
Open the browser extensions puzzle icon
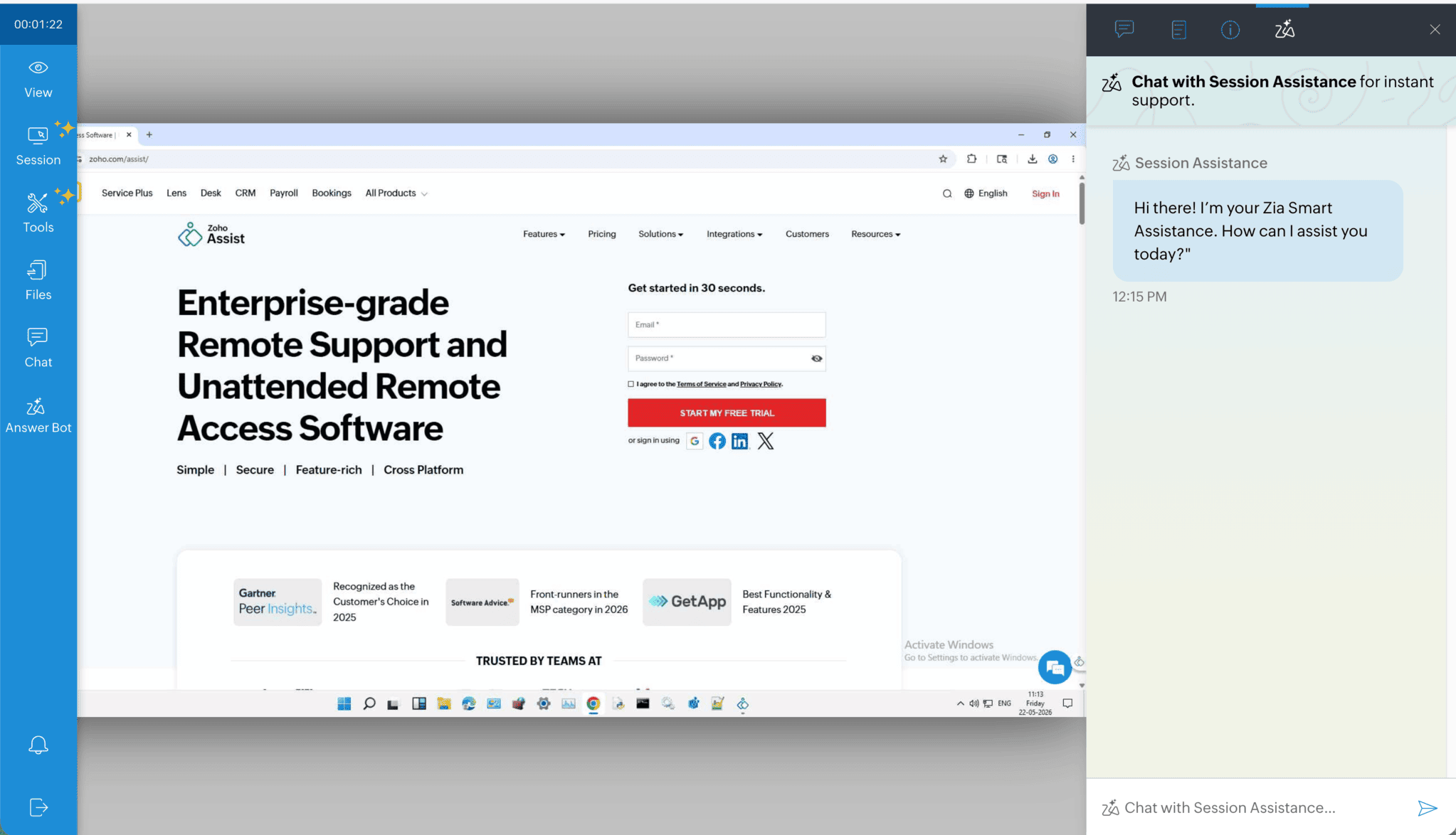[971, 159]
